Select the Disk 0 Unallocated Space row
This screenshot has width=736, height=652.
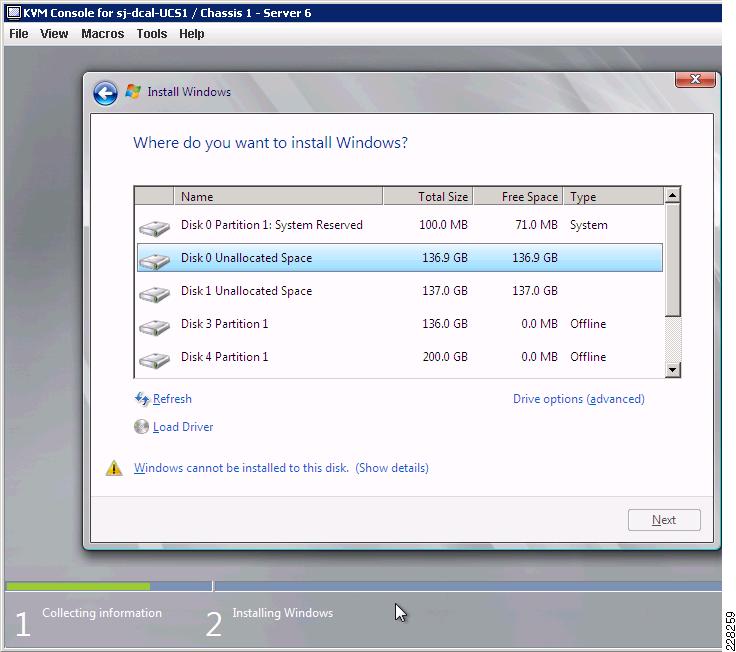pyautogui.click(x=400, y=258)
